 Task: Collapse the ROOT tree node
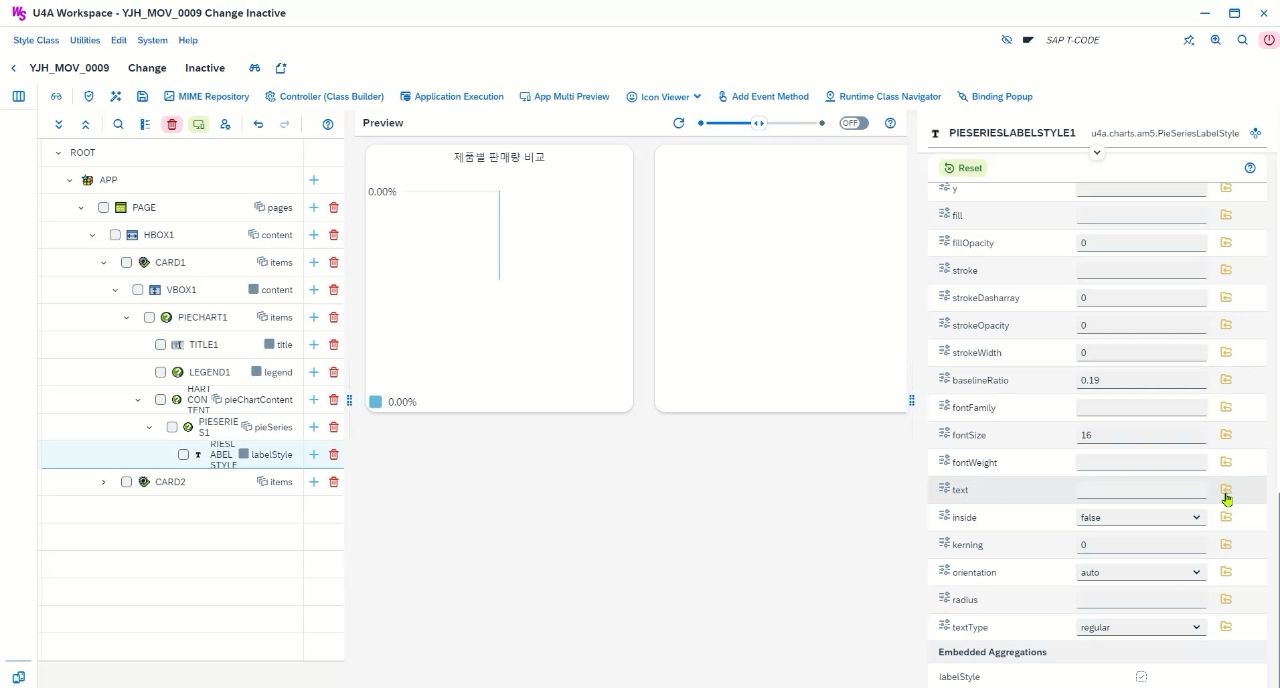58,153
